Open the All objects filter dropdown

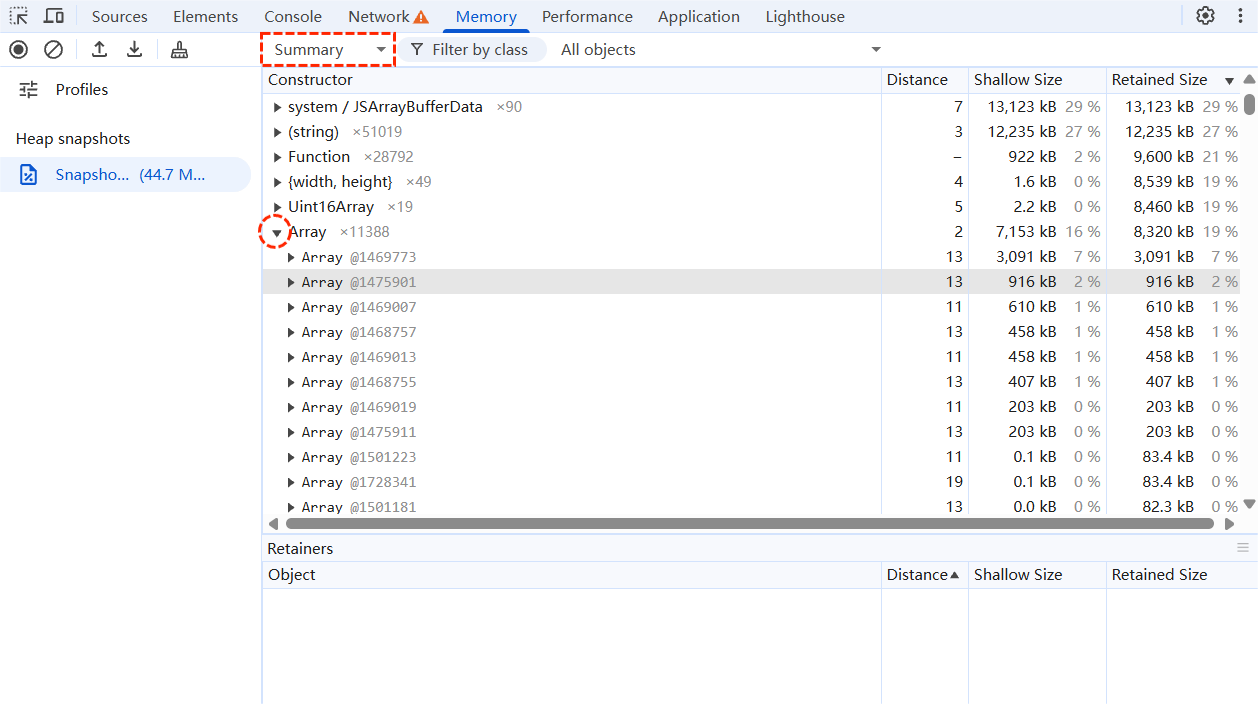pos(720,50)
